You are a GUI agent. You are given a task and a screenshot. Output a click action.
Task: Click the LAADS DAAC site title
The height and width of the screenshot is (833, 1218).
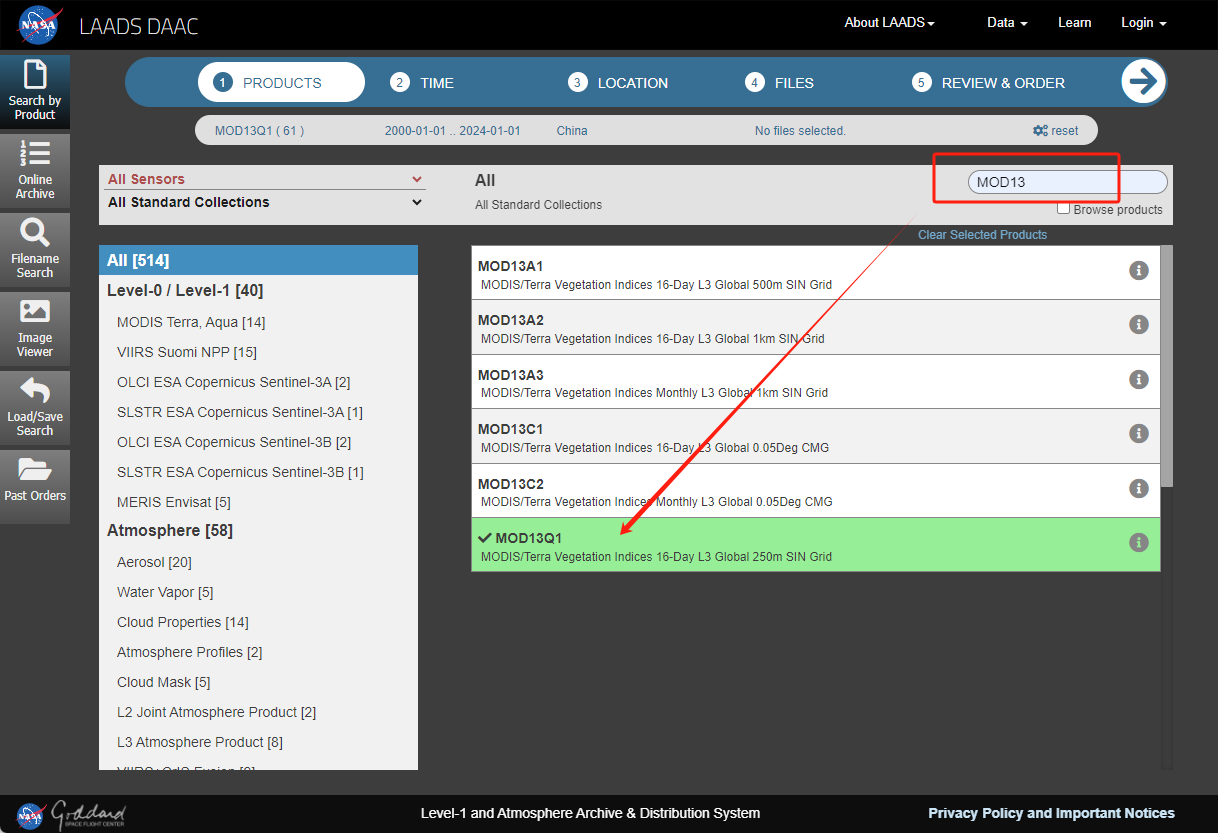click(139, 26)
